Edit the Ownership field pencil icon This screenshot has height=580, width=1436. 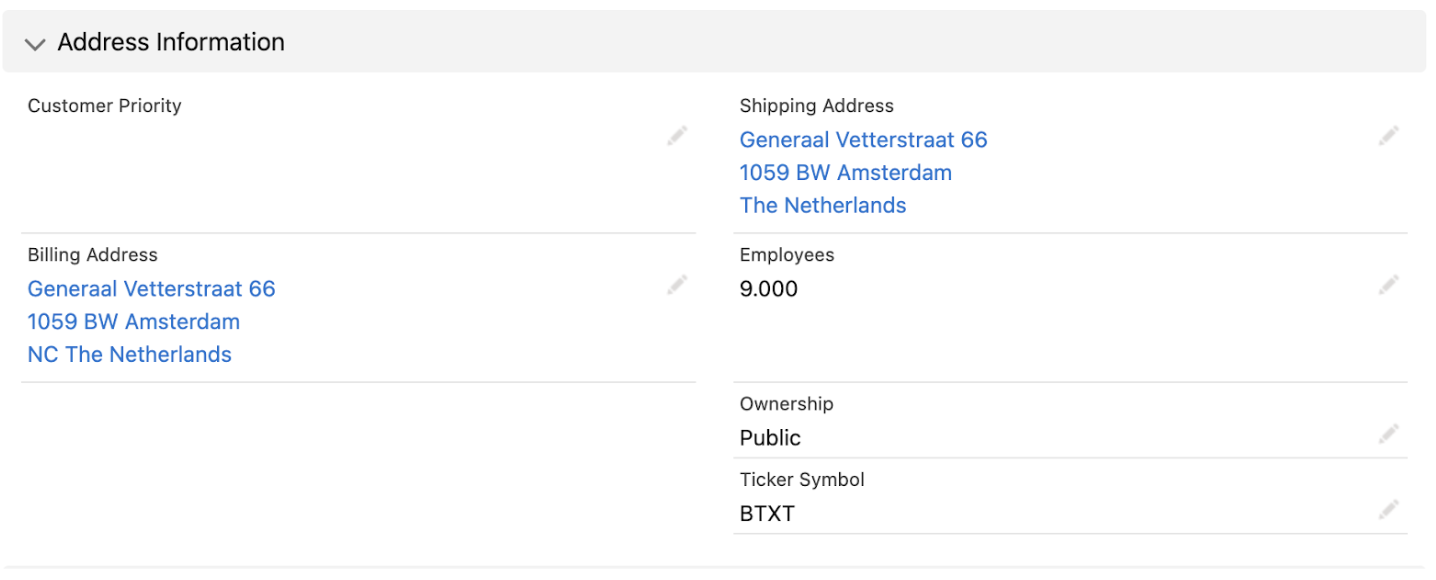tap(1388, 434)
